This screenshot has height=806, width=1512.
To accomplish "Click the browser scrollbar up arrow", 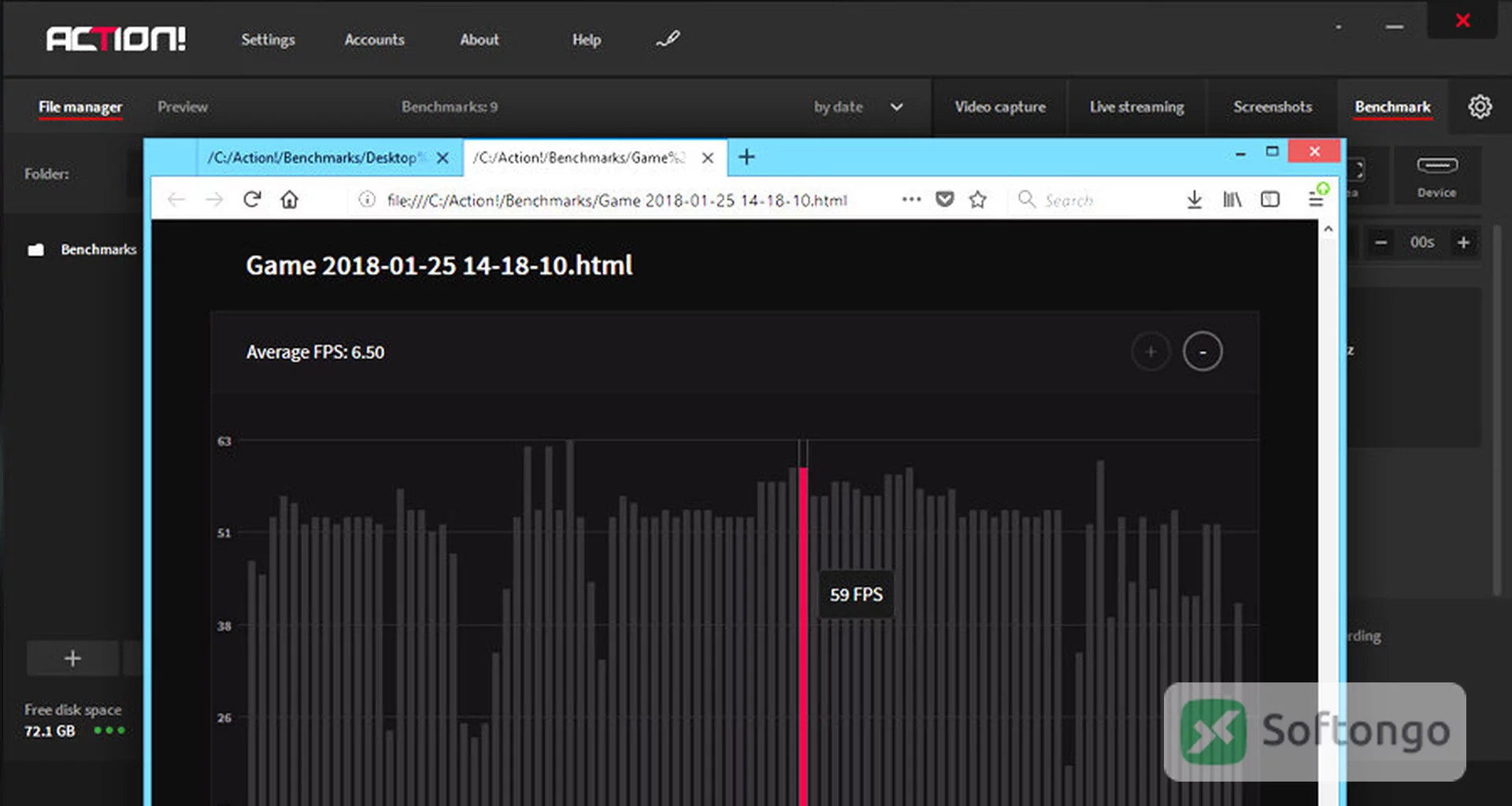I will (x=1329, y=229).
